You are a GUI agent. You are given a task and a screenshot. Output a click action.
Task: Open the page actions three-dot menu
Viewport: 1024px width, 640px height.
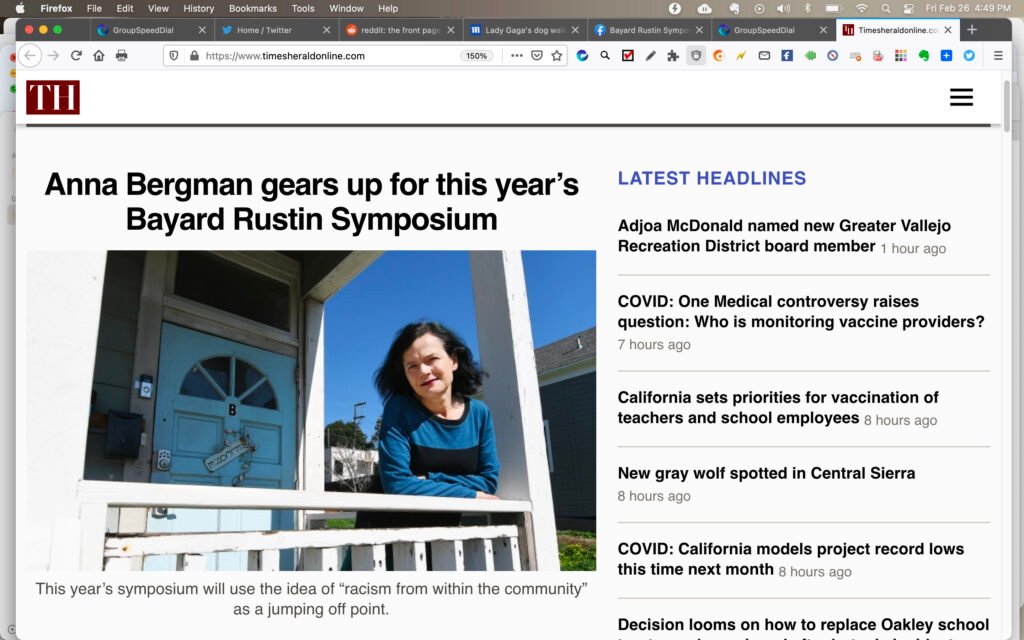click(516, 56)
